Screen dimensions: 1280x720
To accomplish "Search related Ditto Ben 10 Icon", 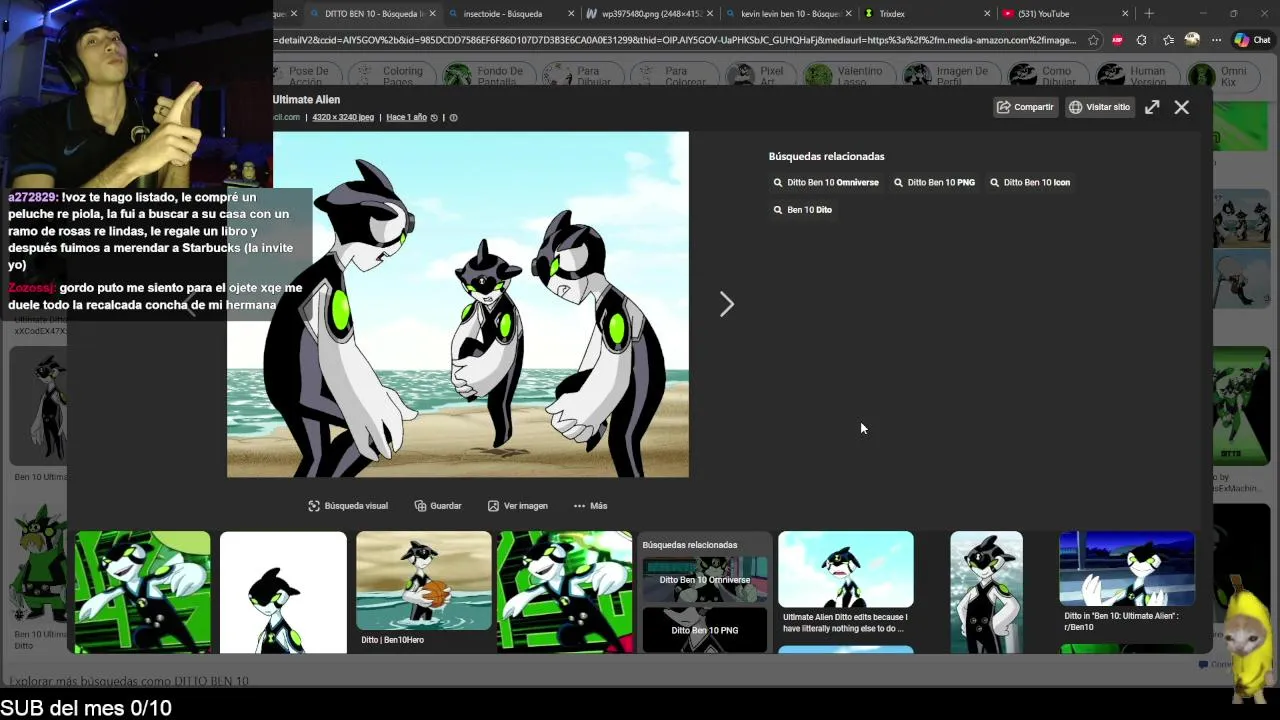I will (x=1030, y=183).
